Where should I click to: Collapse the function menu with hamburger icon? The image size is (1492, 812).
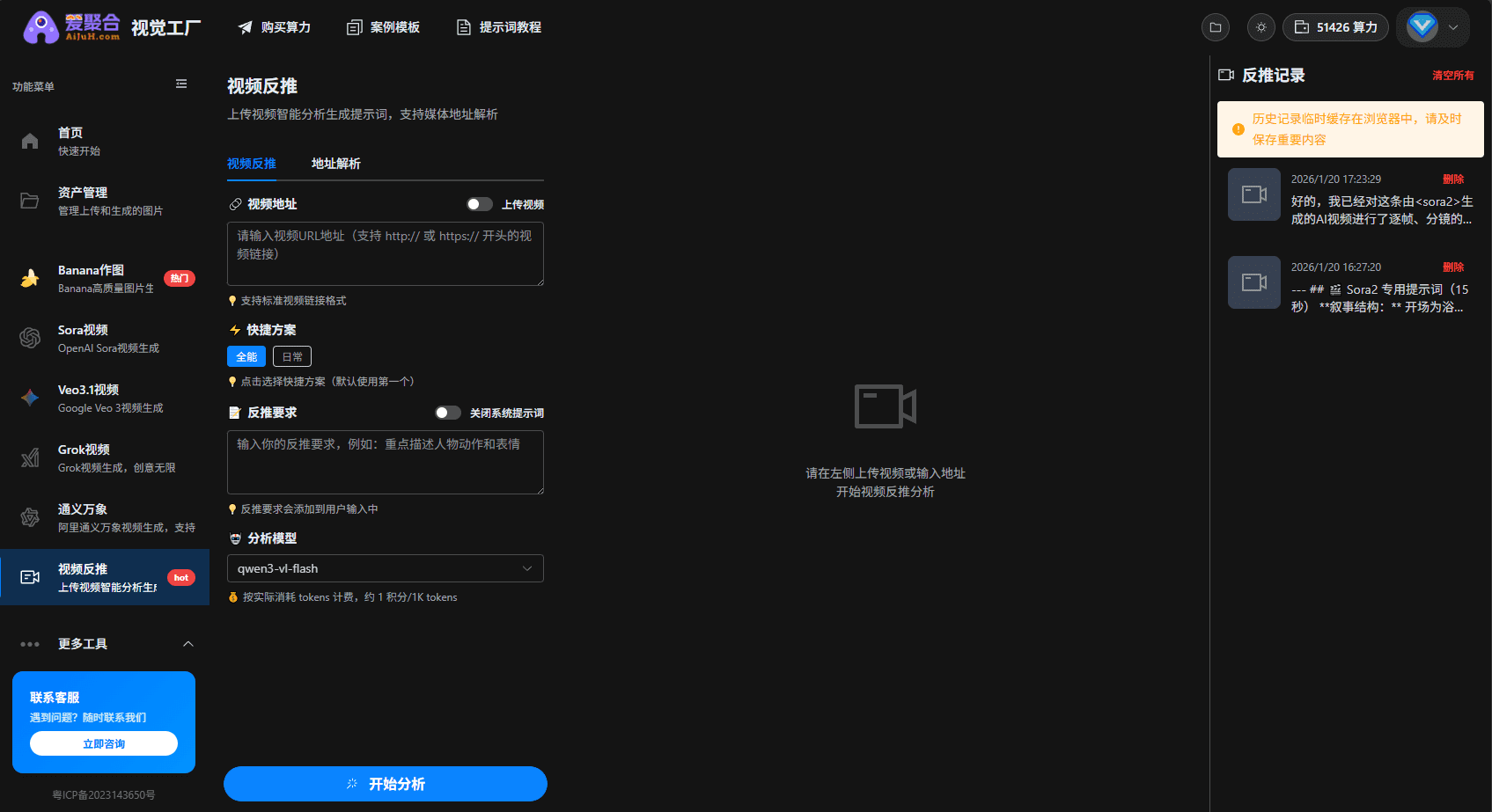[181, 83]
